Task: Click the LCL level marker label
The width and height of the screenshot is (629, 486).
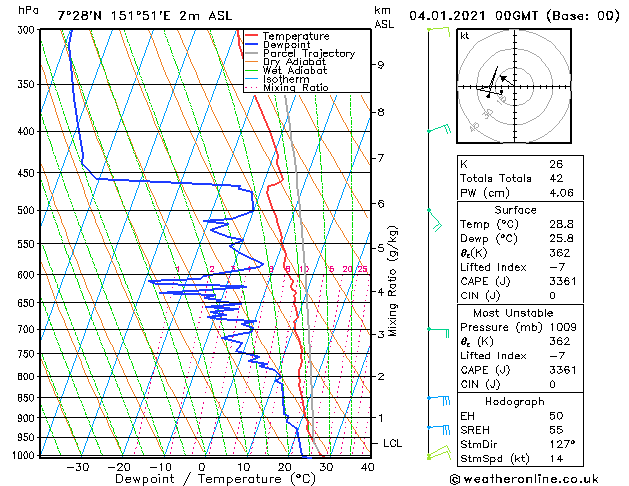Action: click(x=392, y=443)
